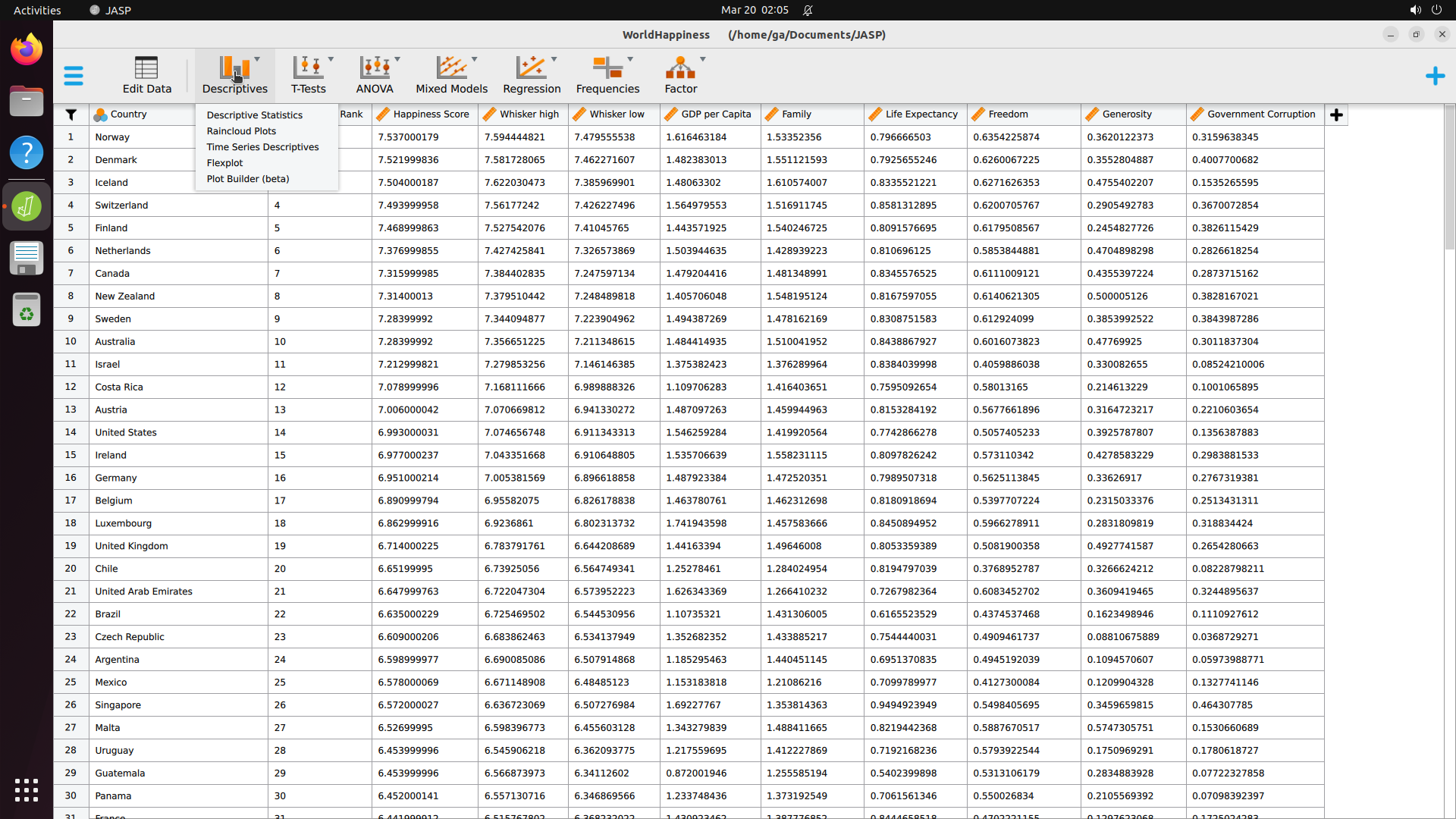The image size is (1456, 819).
Task: Choose Plot Builder (beta) entry
Action: (x=247, y=179)
